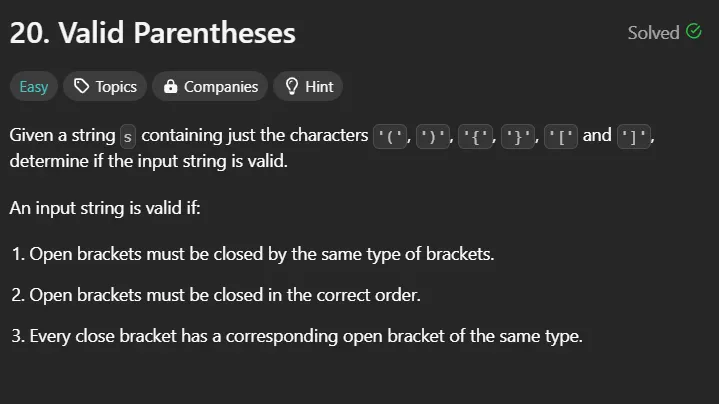Click the Easy difficulty badge
This screenshot has height=404, width=719.
click(33, 86)
